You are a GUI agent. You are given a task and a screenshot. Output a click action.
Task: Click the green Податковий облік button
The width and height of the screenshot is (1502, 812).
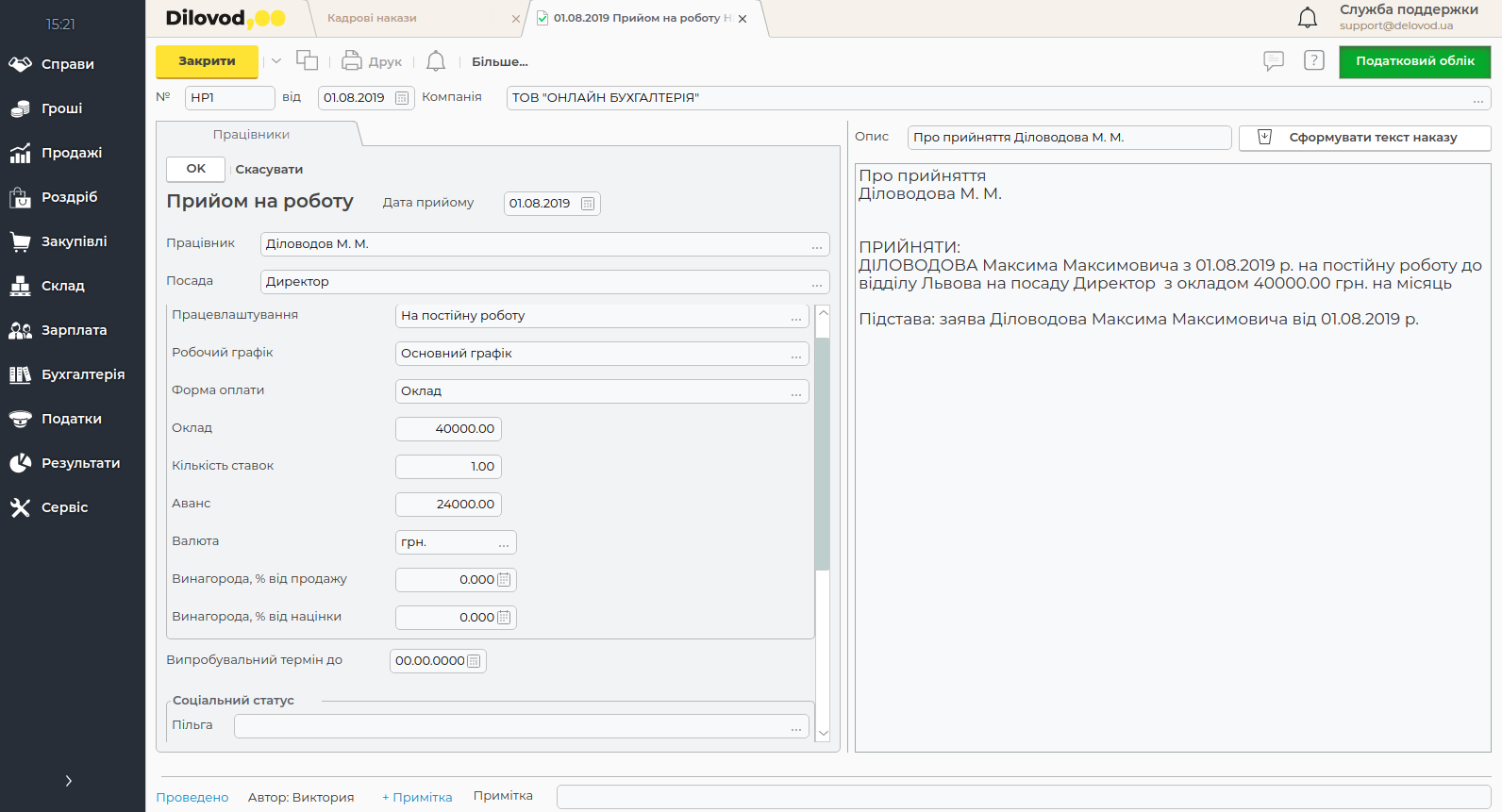pyautogui.click(x=1414, y=61)
